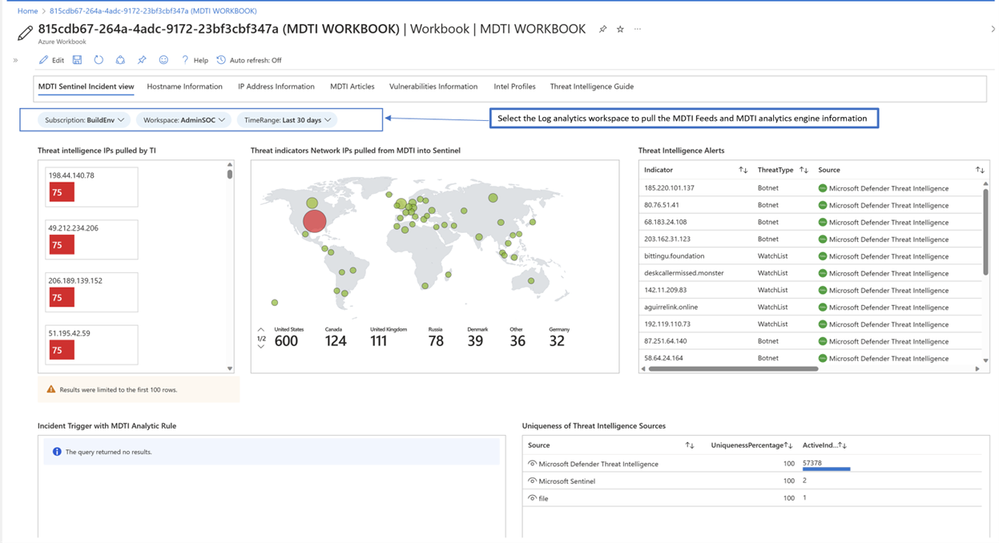
Task: Pin the workbook using the toolbar pin icon
Action: [x=142, y=60]
